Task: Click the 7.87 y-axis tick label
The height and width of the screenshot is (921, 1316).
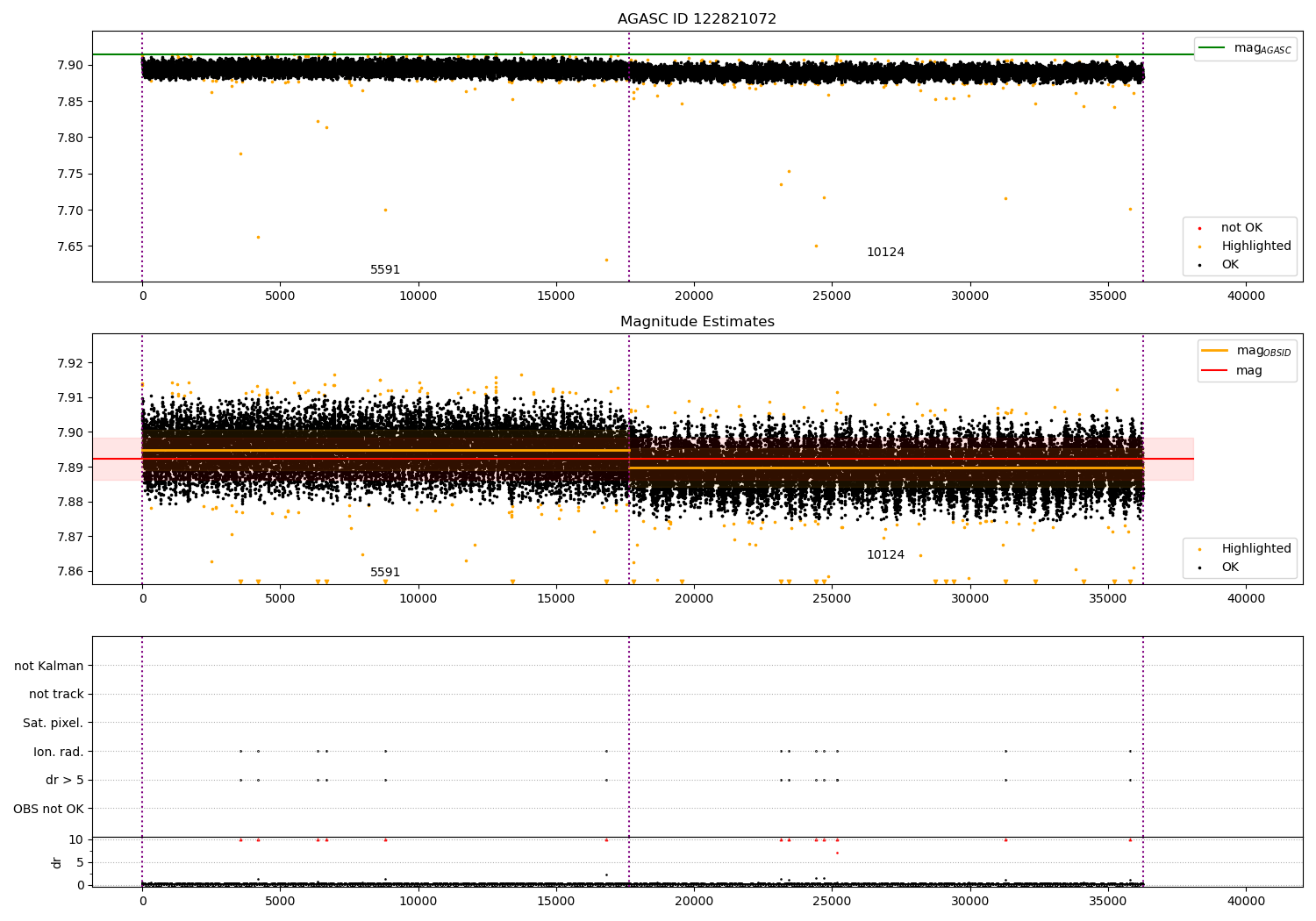Action: click(x=70, y=537)
